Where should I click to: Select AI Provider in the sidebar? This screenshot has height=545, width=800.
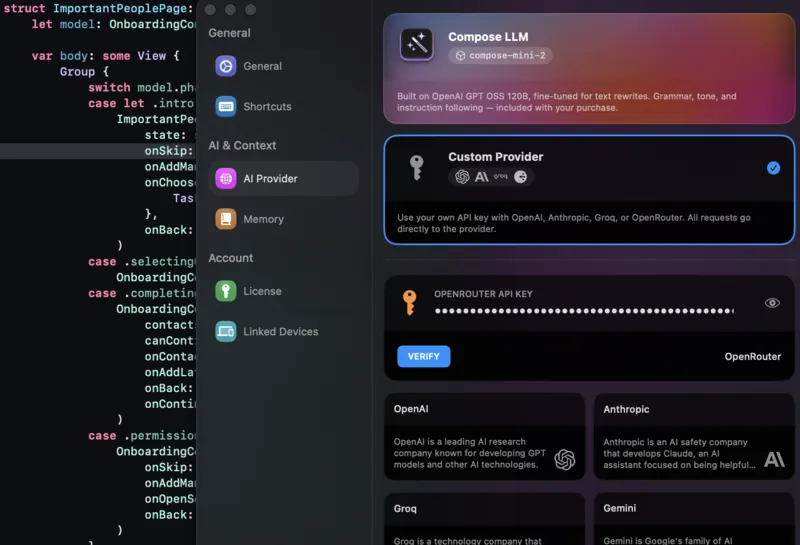(283, 179)
